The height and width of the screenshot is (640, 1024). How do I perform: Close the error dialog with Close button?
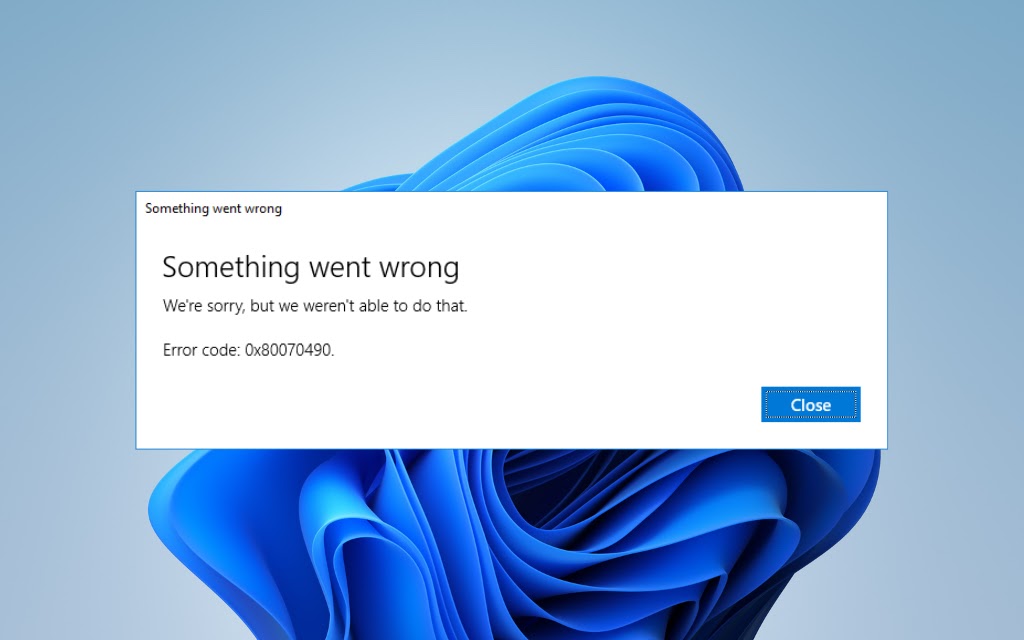pyautogui.click(x=810, y=404)
